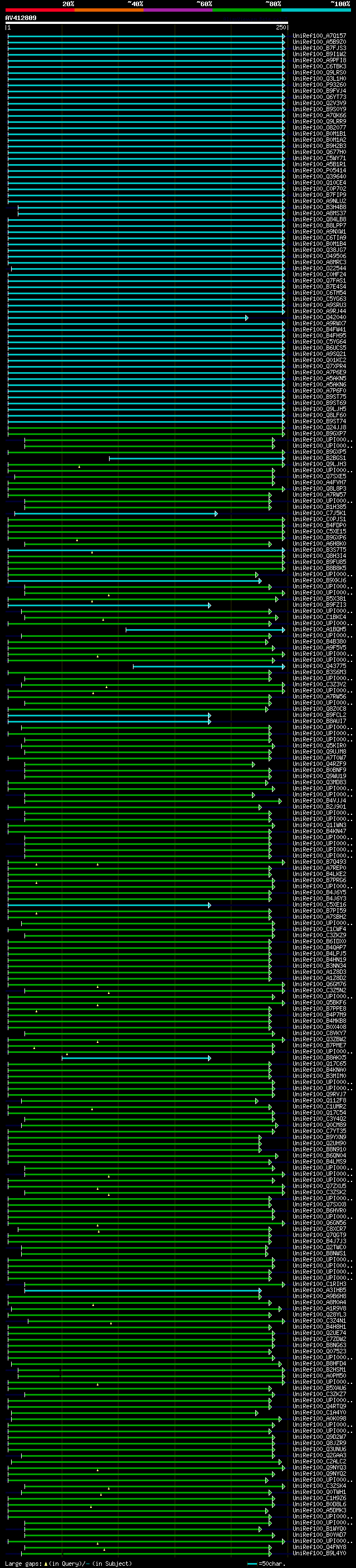Image resolution: width=356 pixels, height=1568 pixels.
Task: Click the red 20% identity legend segment
Action: click(40, 10)
